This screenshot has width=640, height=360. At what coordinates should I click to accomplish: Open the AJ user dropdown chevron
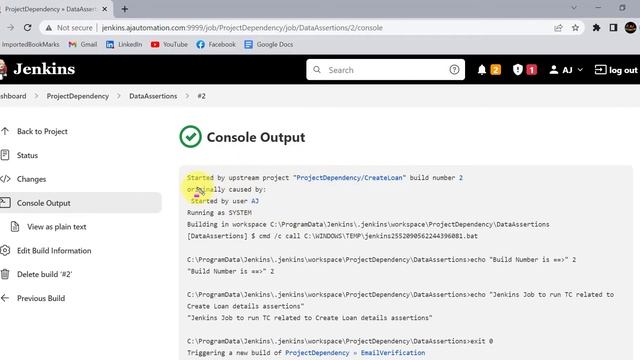(580, 70)
